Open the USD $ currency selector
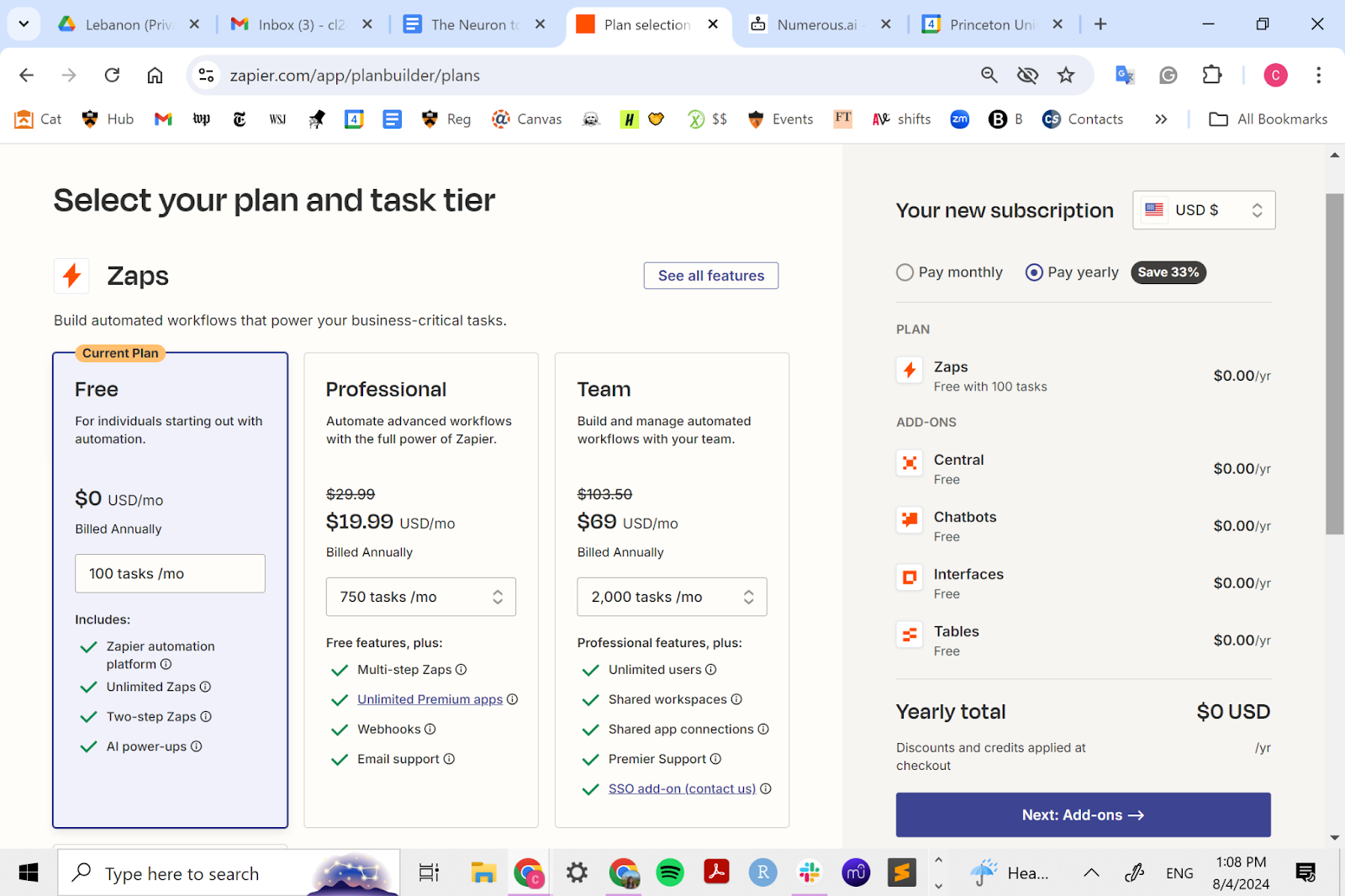 tap(1204, 210)
